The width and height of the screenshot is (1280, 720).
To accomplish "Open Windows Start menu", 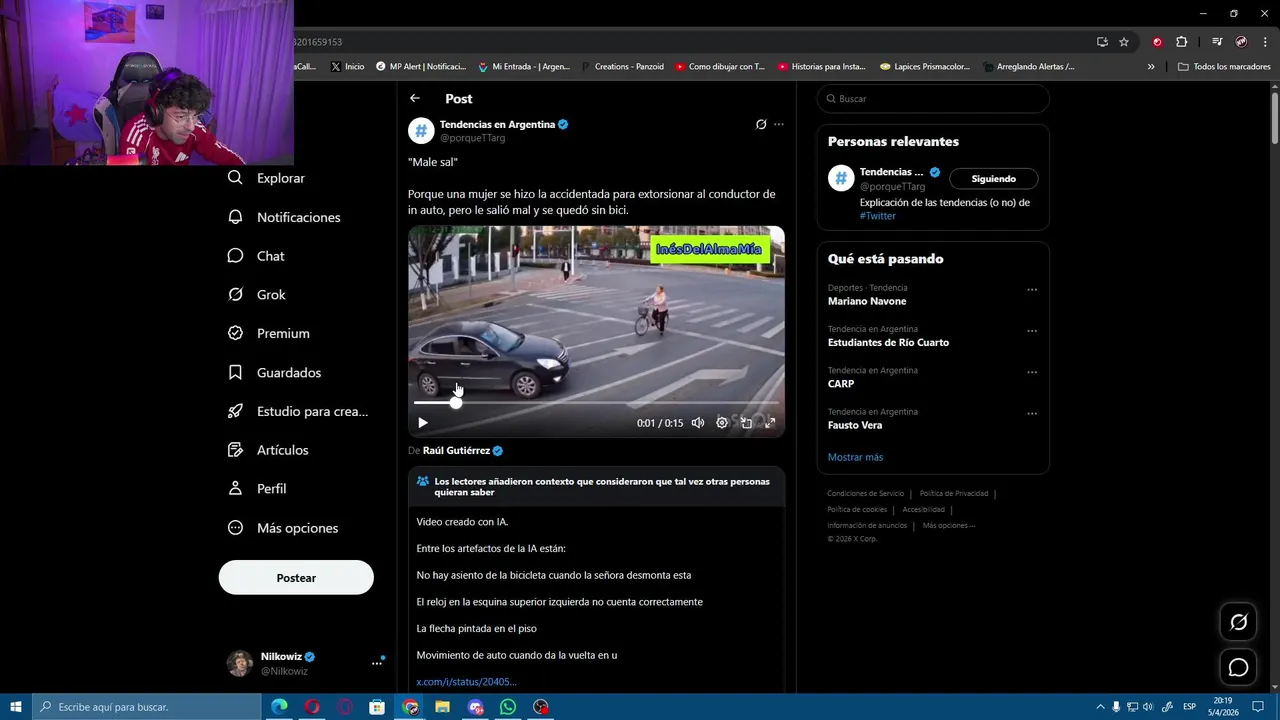I will pos(15,707).
